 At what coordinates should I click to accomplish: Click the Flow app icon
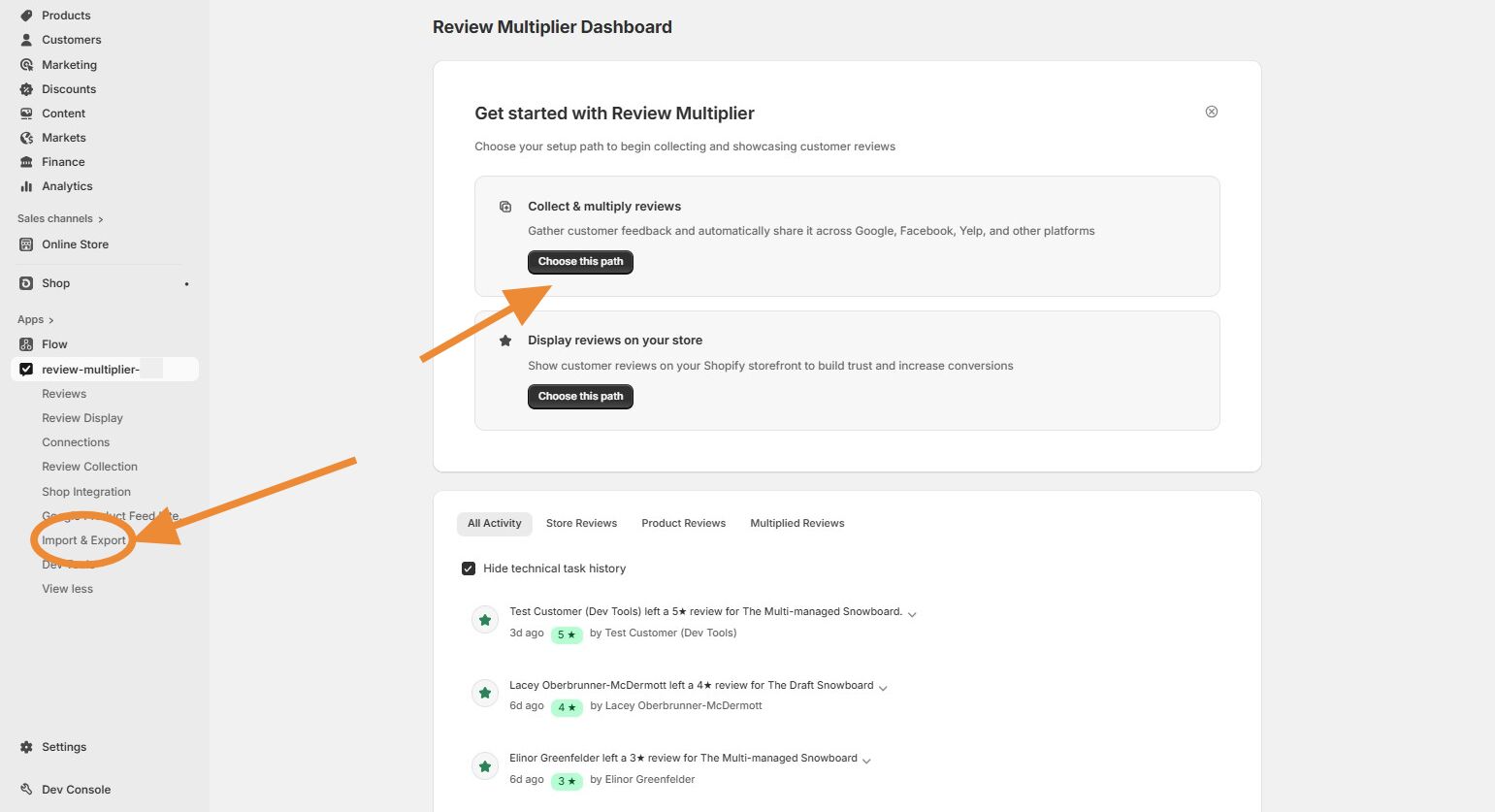(x=26, y=344)
